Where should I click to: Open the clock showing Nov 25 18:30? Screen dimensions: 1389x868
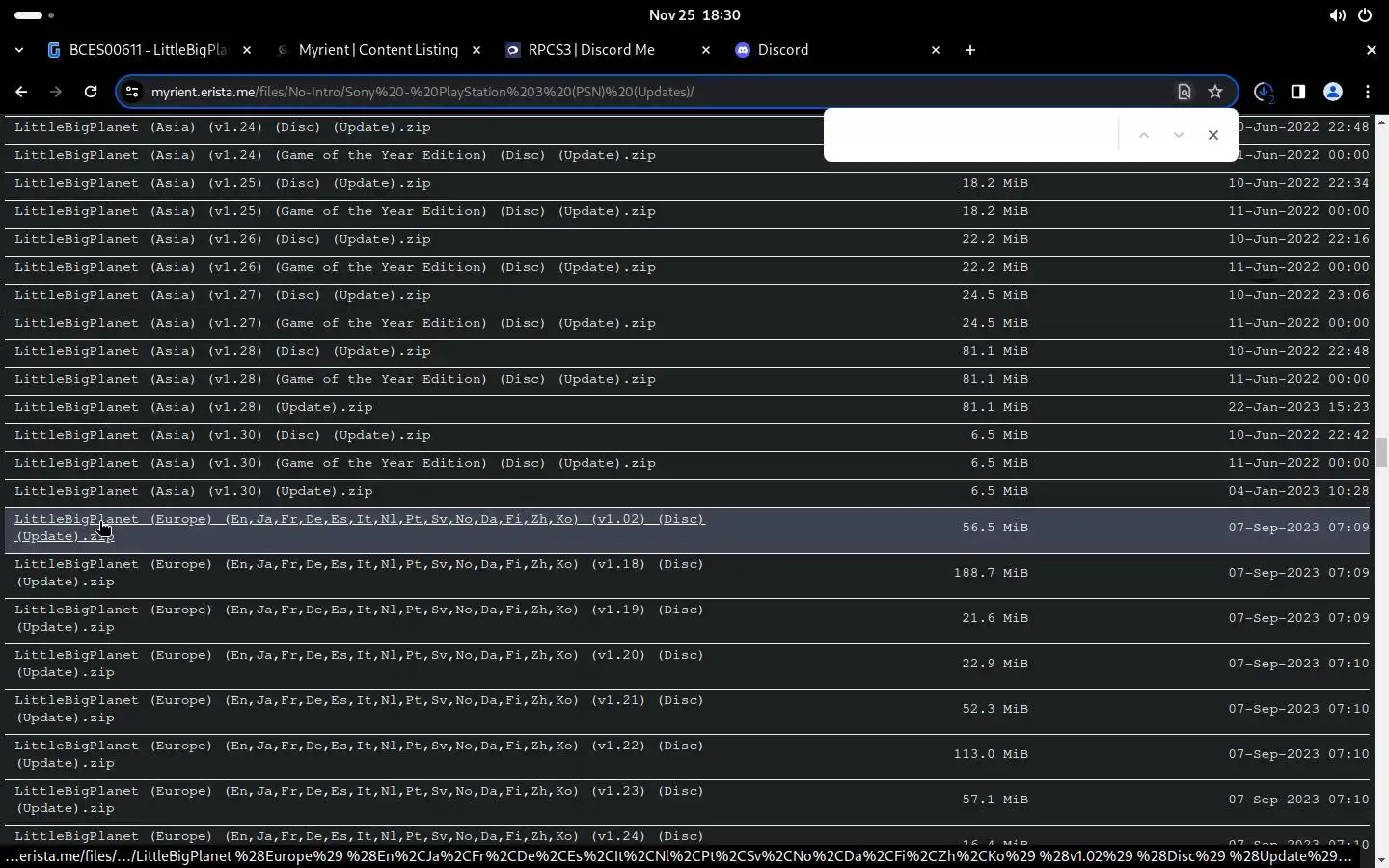coord(694,15)
